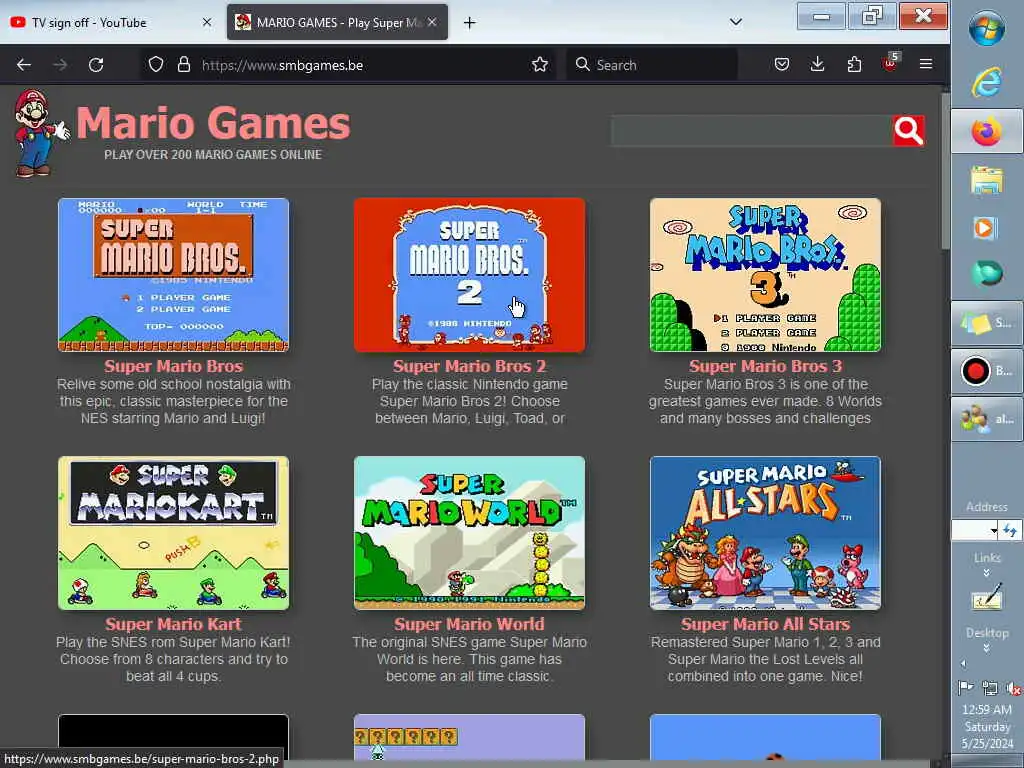Open the uBlock Origin extension icon

[x=891, y=63]
